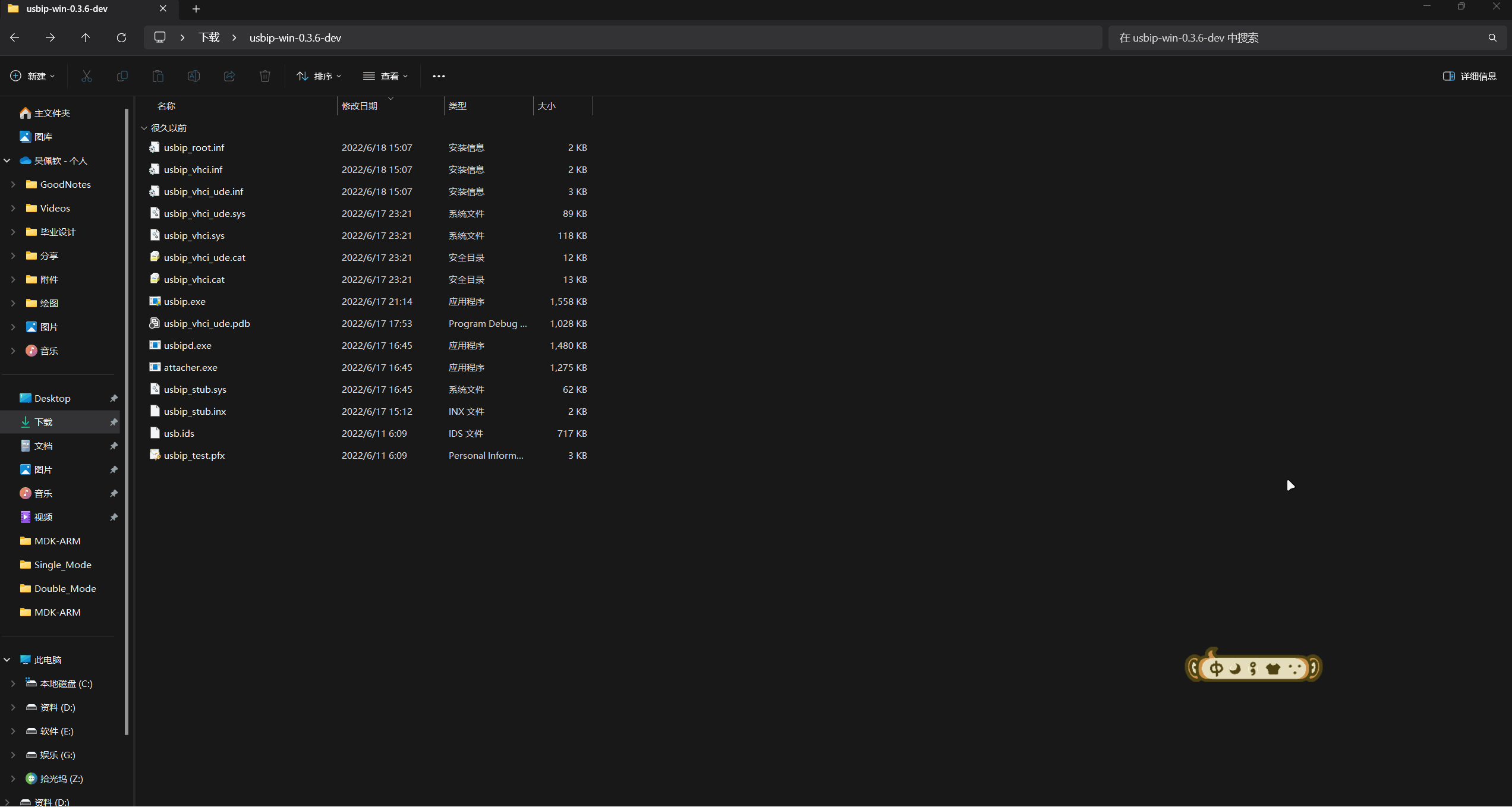Toggle the 详细信息 details pane
The width and height of the screenshot is (1512, 807).
[x=1469, y=76]
